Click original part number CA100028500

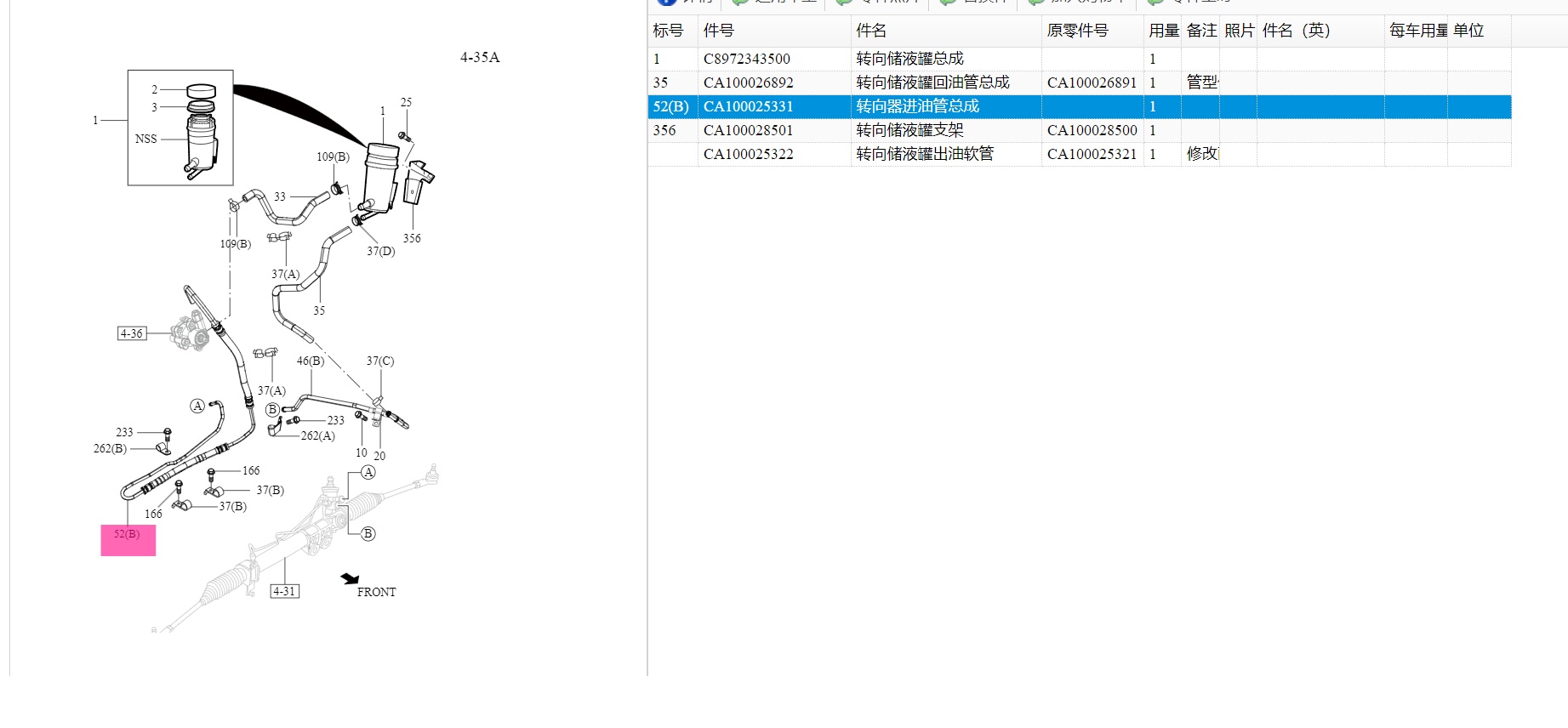click(1092, 130)
